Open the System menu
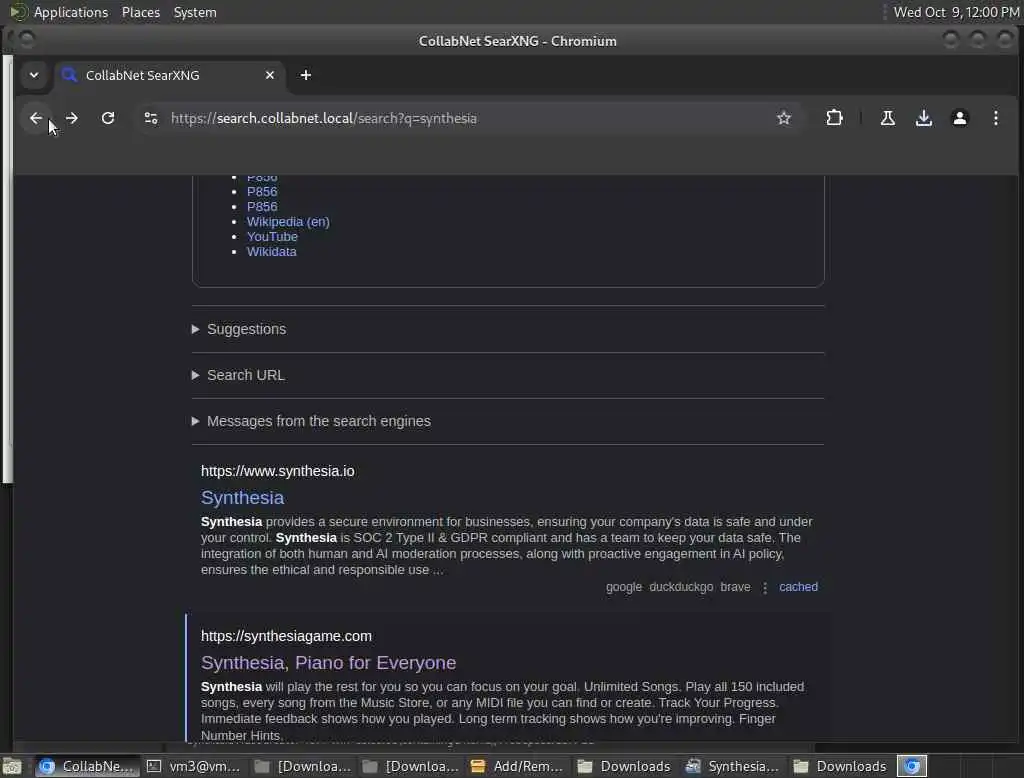This screenshot has width=1024, height=778. [x=195, y=12]
